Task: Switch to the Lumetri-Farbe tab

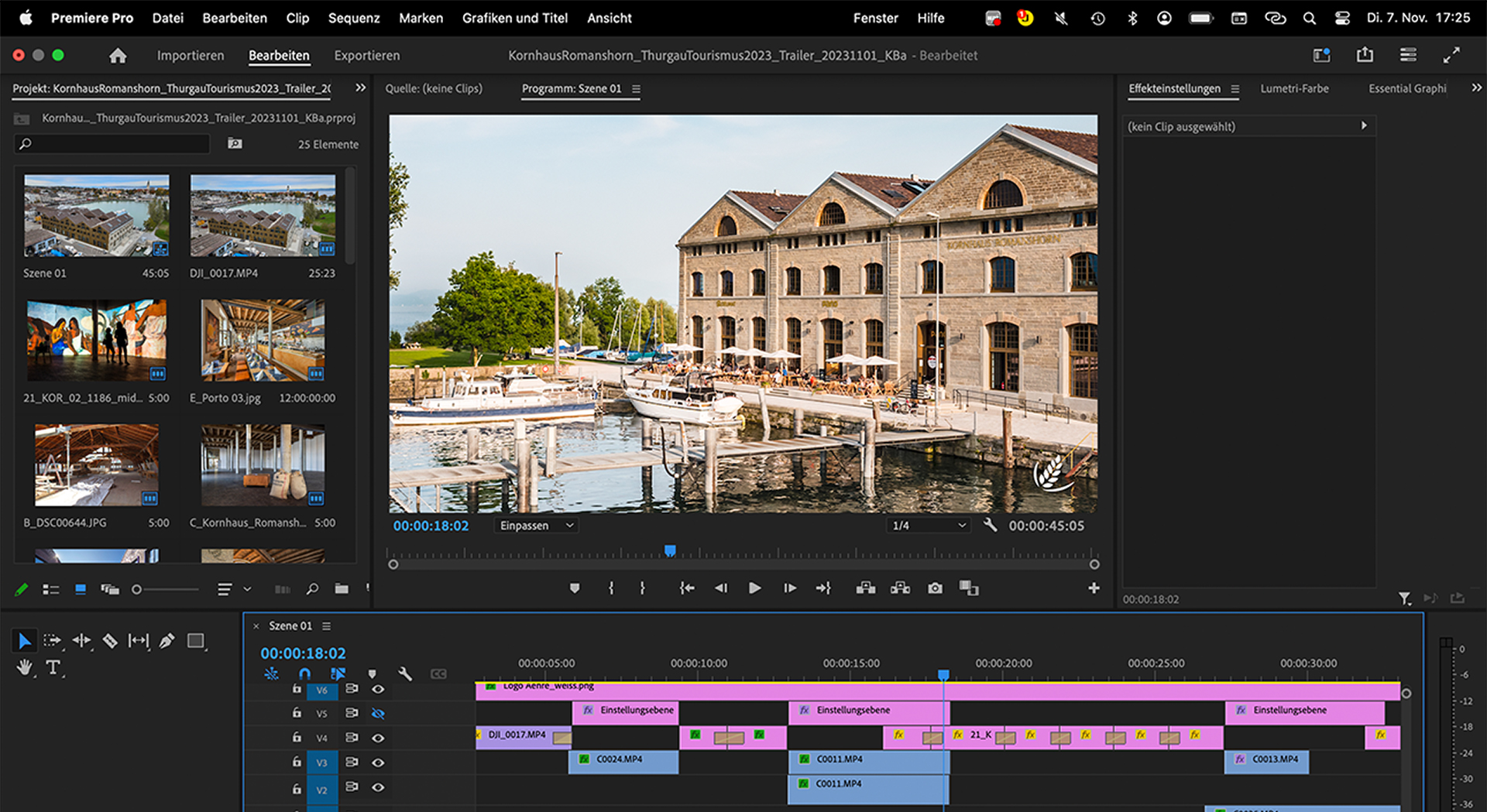Action: coord(1294,88)
